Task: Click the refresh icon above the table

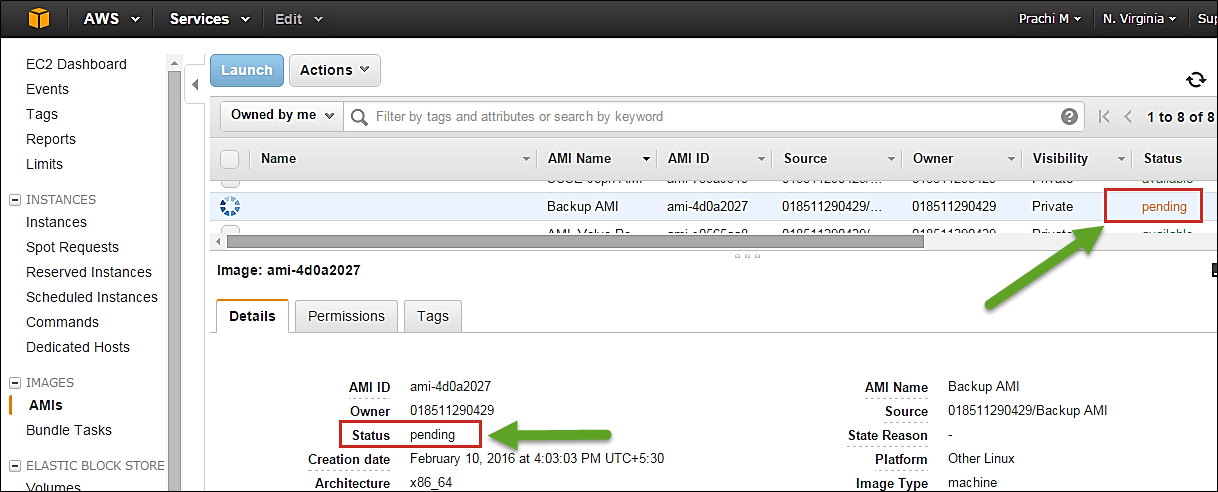Action: tap(1195, 80)
